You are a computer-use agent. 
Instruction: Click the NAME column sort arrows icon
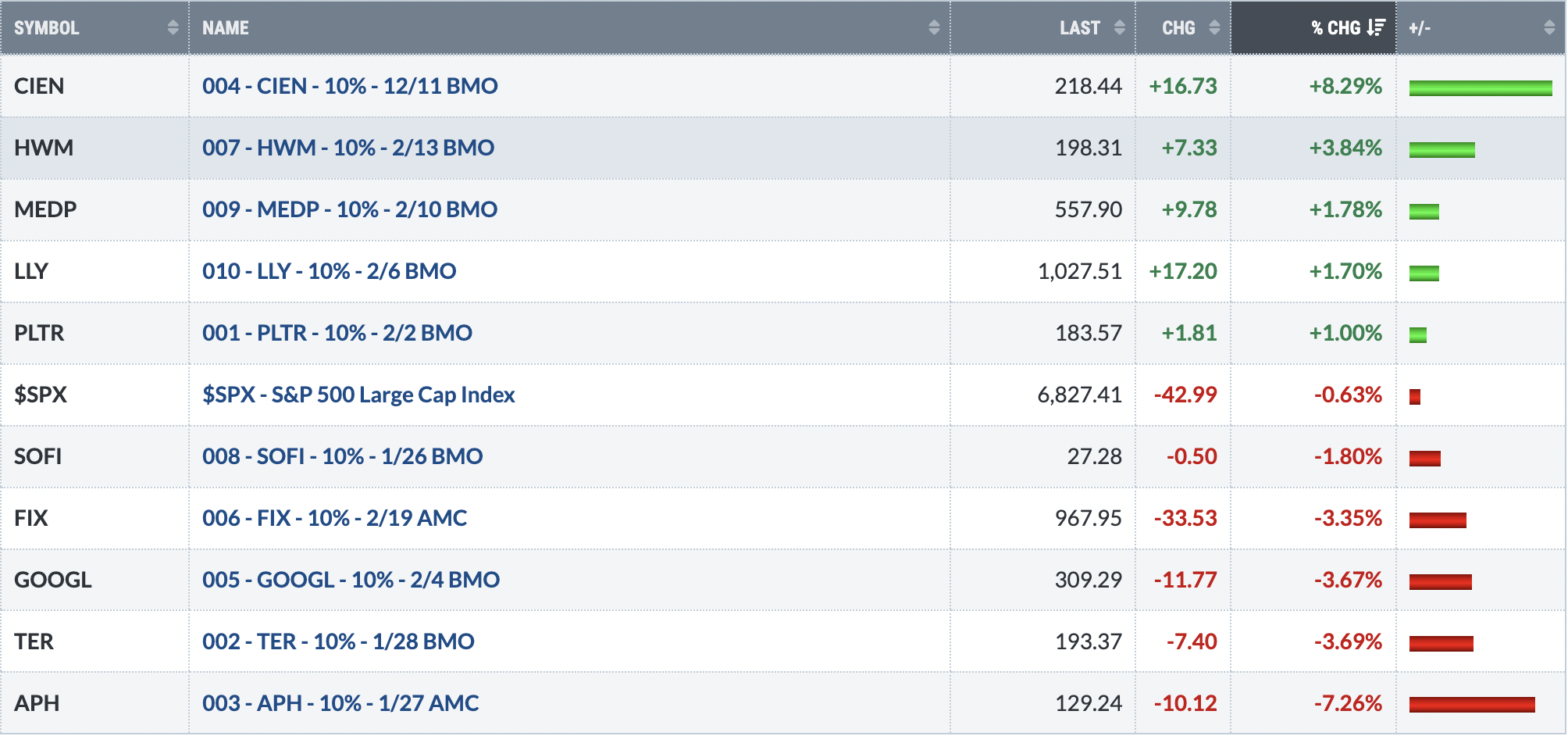tap(934, 28)
